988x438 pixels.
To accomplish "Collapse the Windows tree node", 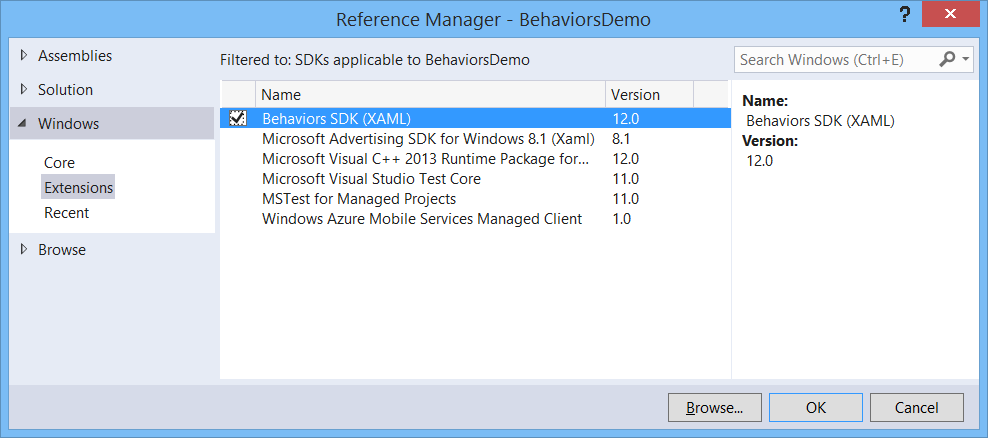I will click(x=23, y=124).
